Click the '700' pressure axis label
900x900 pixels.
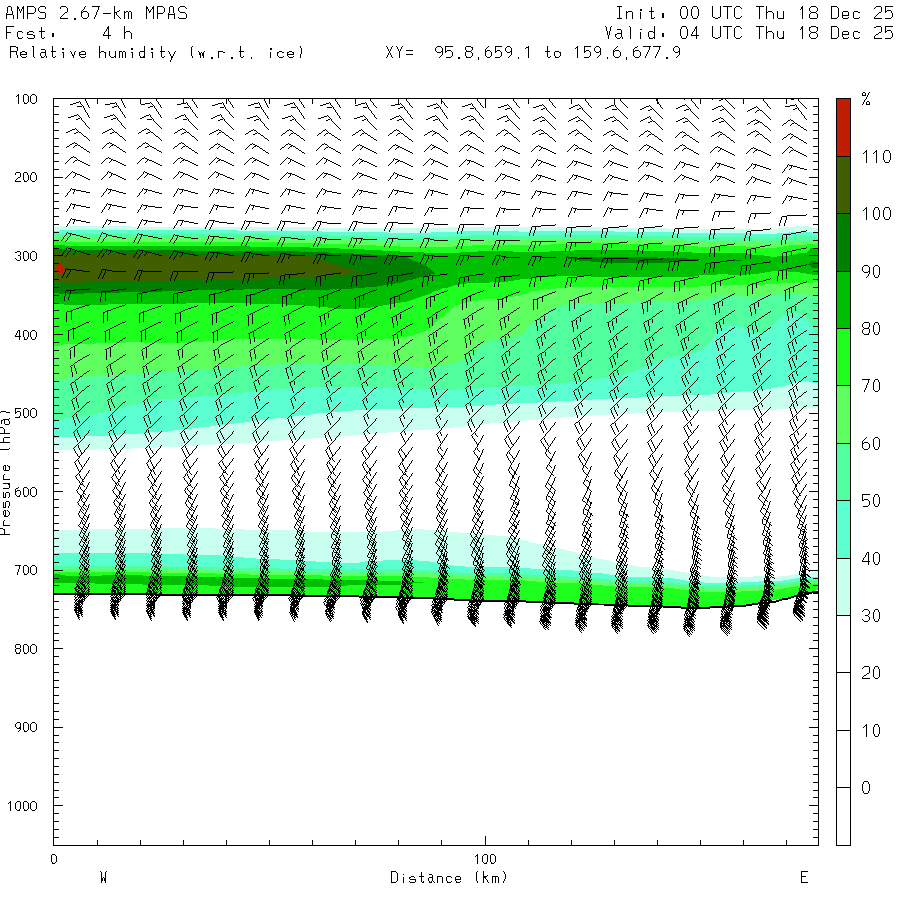tap(26, 571)
